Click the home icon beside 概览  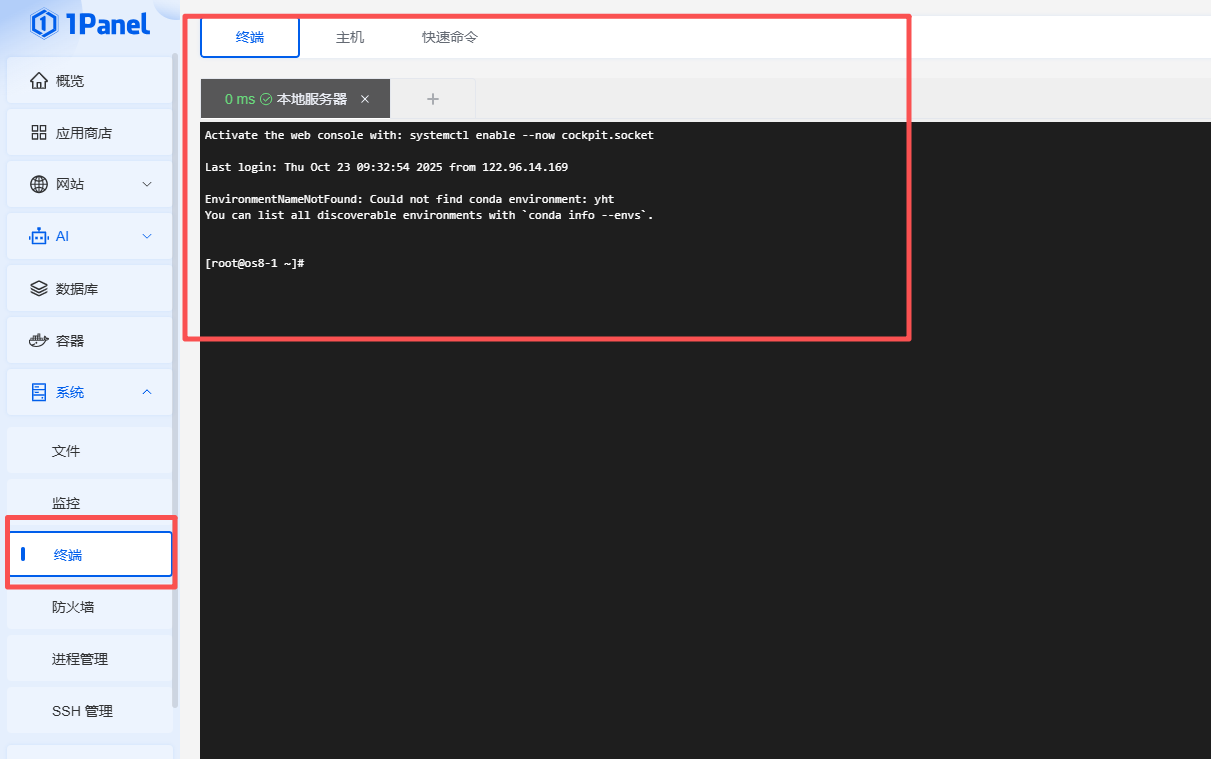point(39,81)
